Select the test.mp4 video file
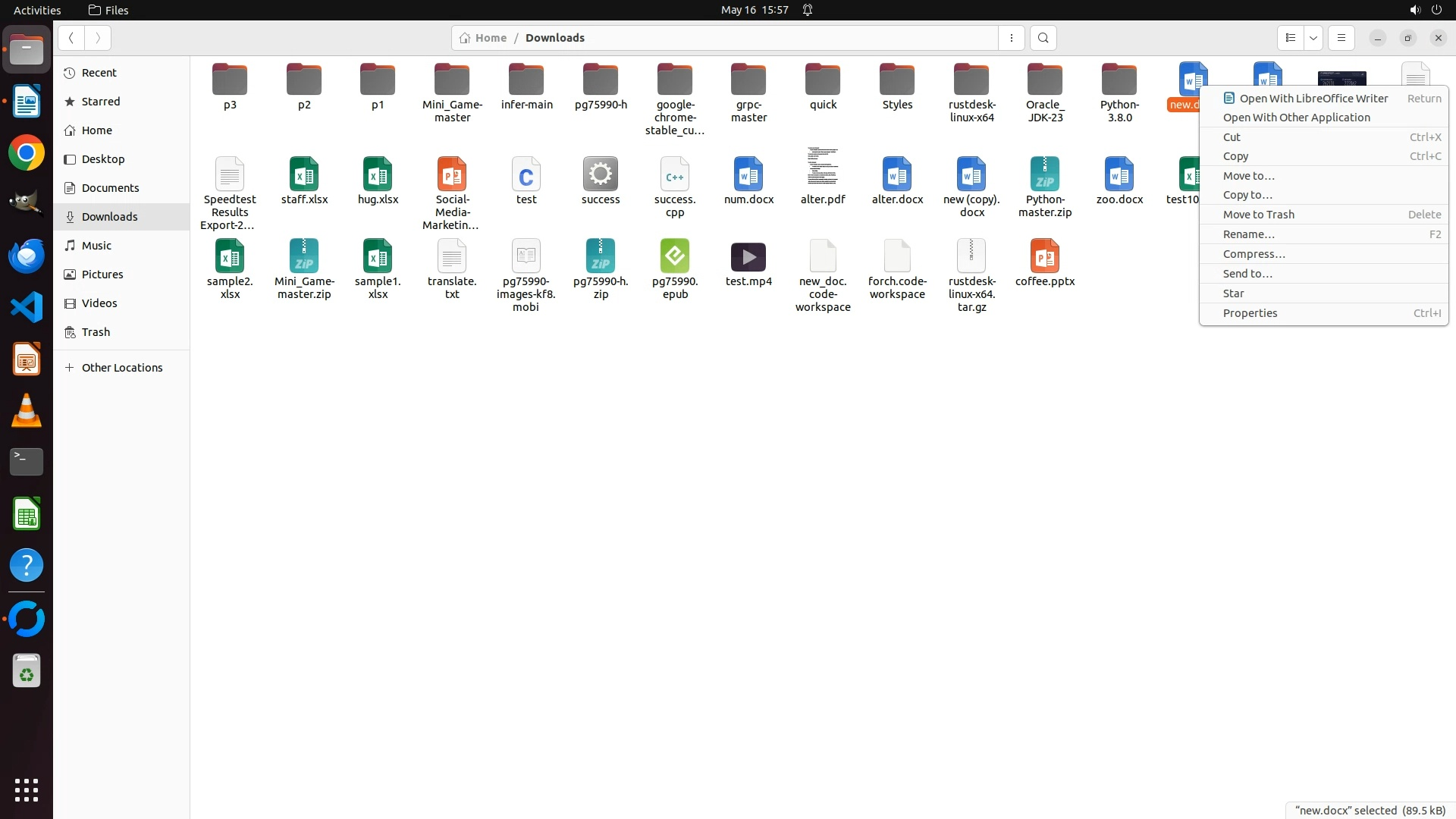The width and height of the screenshot is (1456, 819). click(x=748, y=258)
